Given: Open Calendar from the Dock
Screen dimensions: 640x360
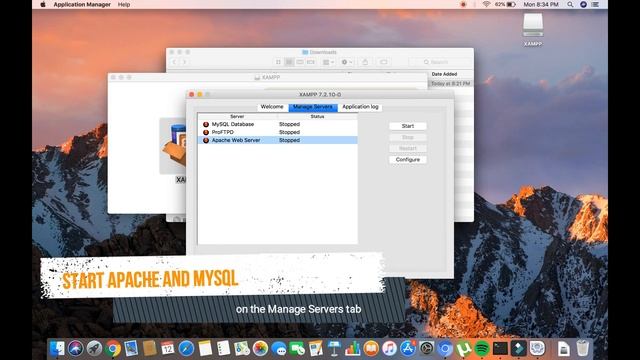Looking at the screenshot, I should click(x=168, y=349).
